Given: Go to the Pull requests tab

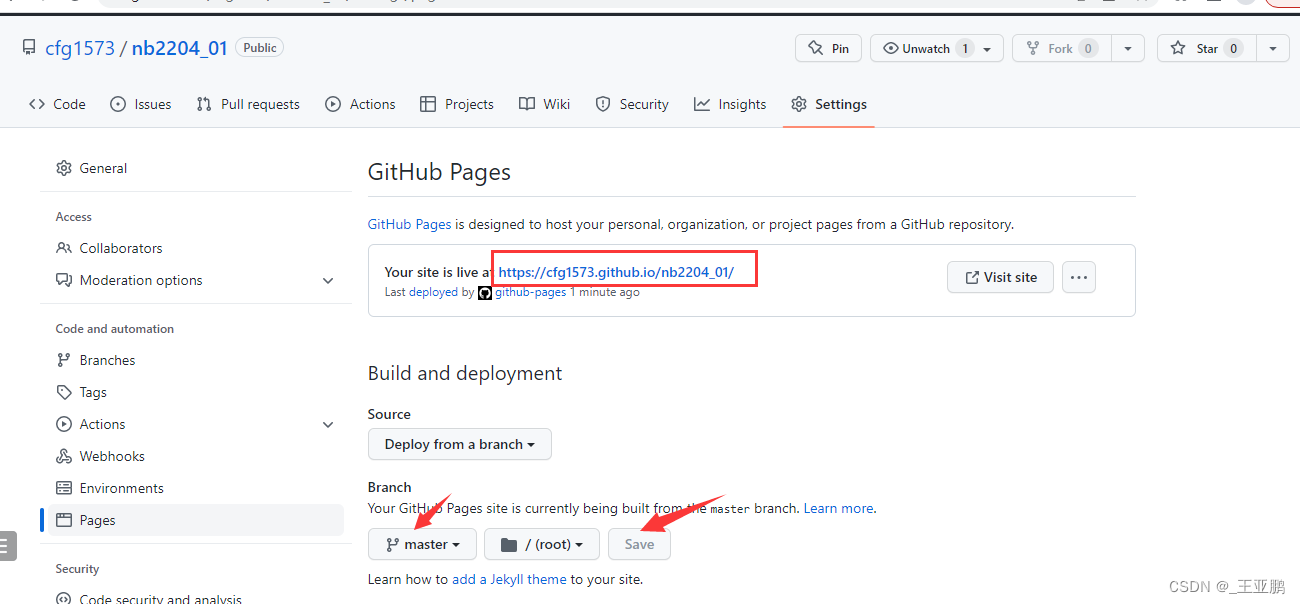Looking at the screenshot, I should (x=248, y=104).
